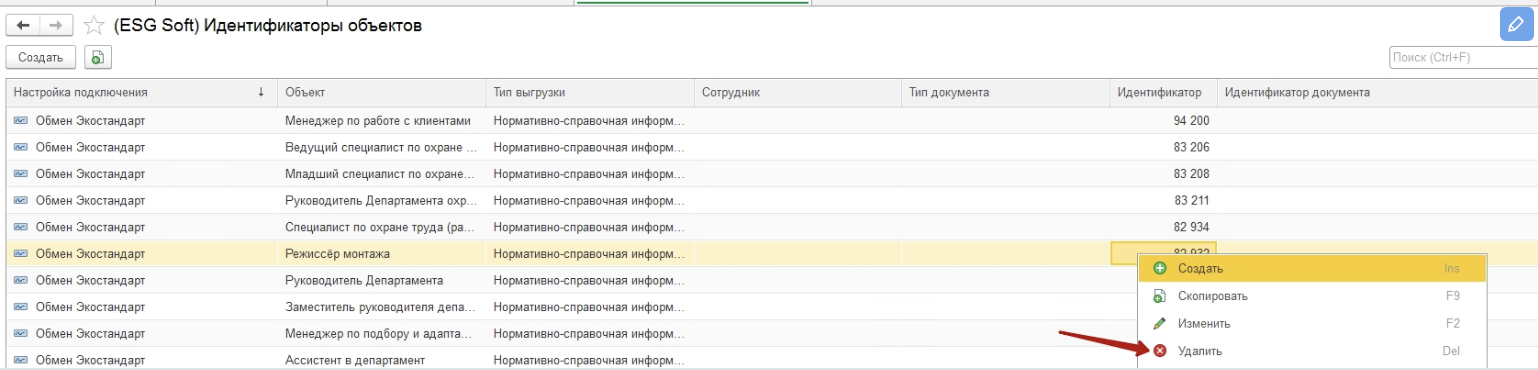Click Обмен Экостандарт in Ассистент в департамент row
The image size is (1538, 370).
[x=90, y=360]
